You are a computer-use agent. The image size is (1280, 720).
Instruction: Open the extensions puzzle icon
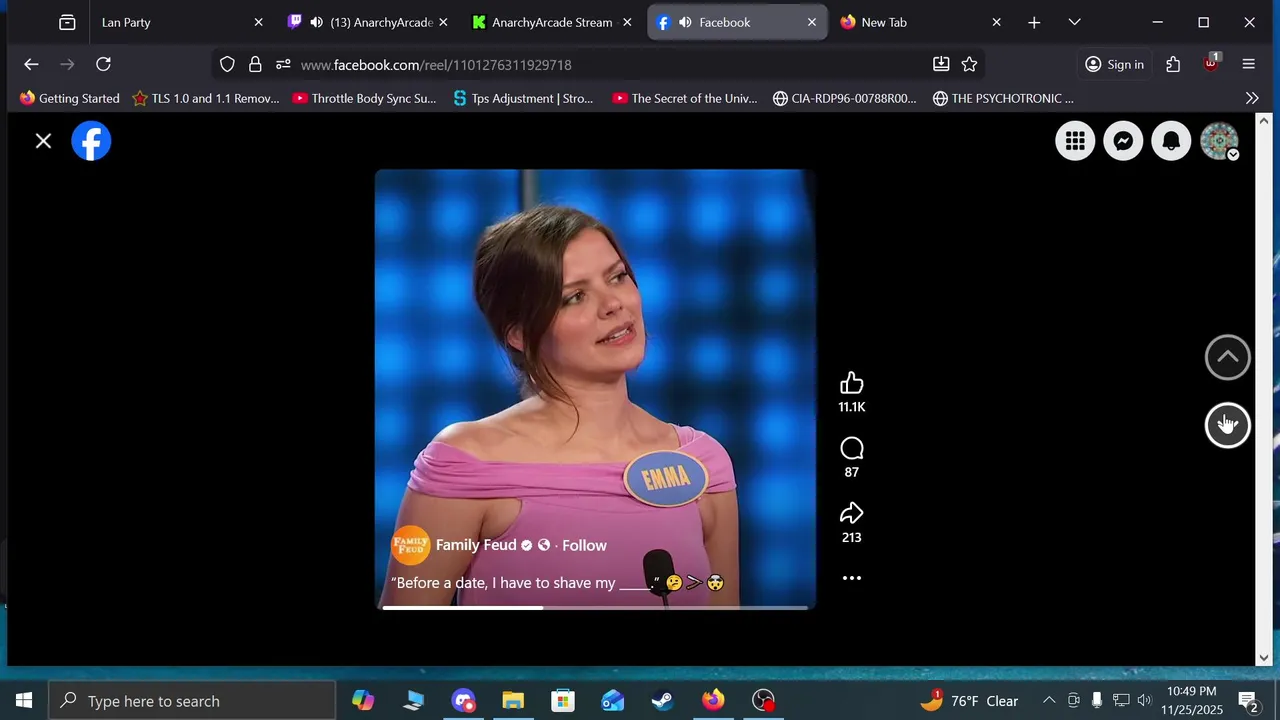pyautogui.click(x=1173, y=64)
